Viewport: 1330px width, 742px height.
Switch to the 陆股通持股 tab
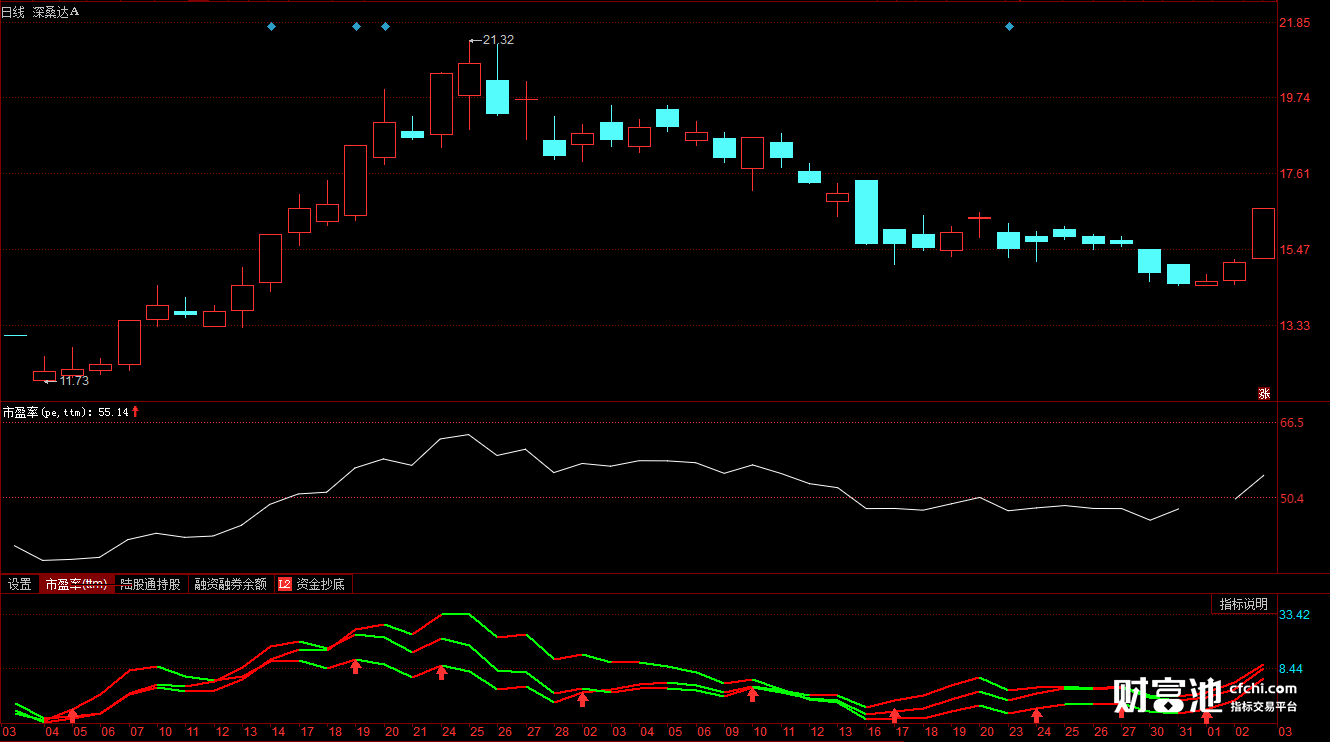(x=150, y=584)
